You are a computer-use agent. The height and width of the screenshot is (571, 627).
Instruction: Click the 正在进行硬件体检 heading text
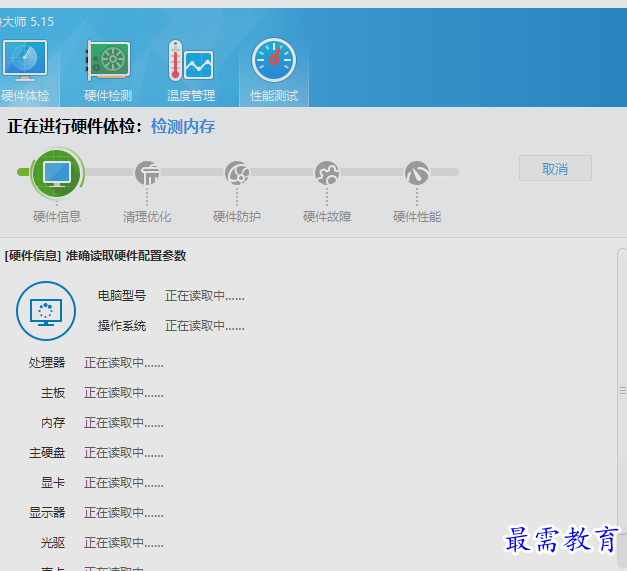pos(74,126)
